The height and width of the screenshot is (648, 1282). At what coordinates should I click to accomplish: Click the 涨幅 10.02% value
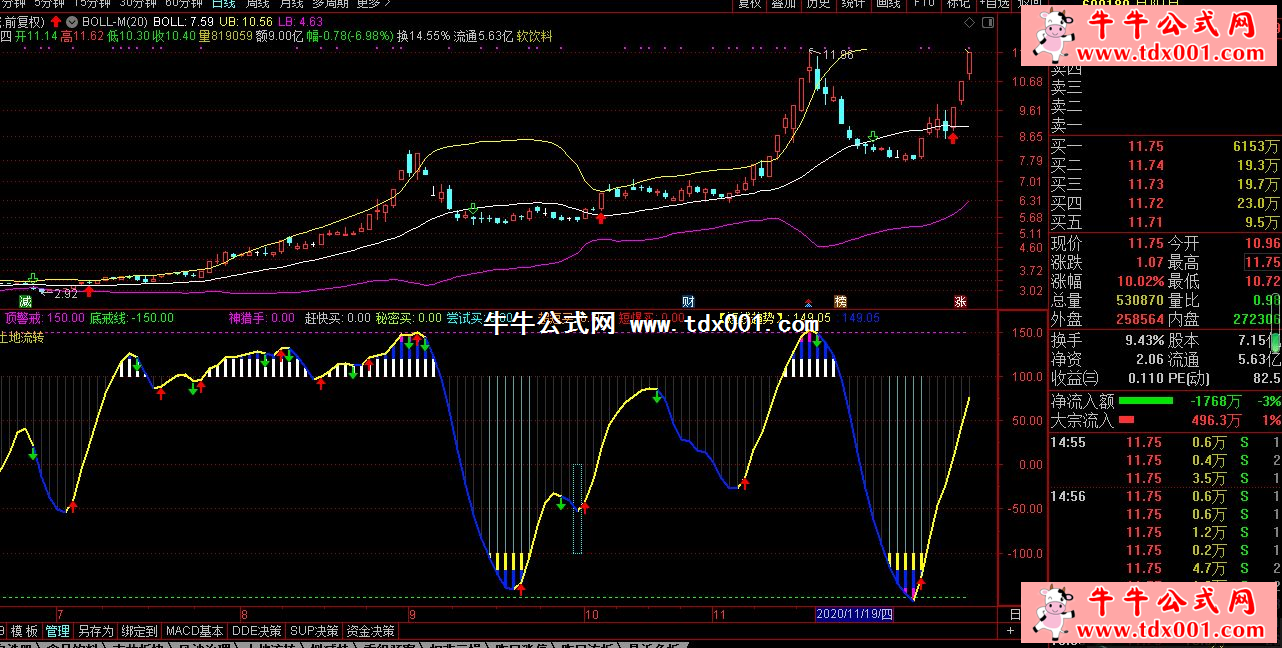1141,281
